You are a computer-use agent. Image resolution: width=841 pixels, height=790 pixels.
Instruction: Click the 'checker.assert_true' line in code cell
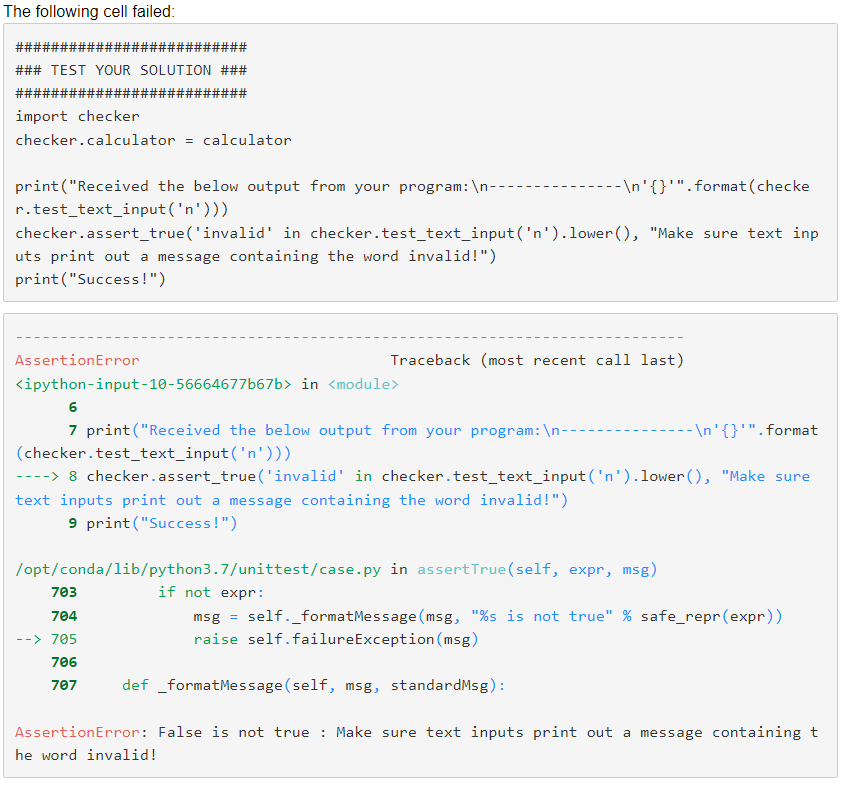416,245
